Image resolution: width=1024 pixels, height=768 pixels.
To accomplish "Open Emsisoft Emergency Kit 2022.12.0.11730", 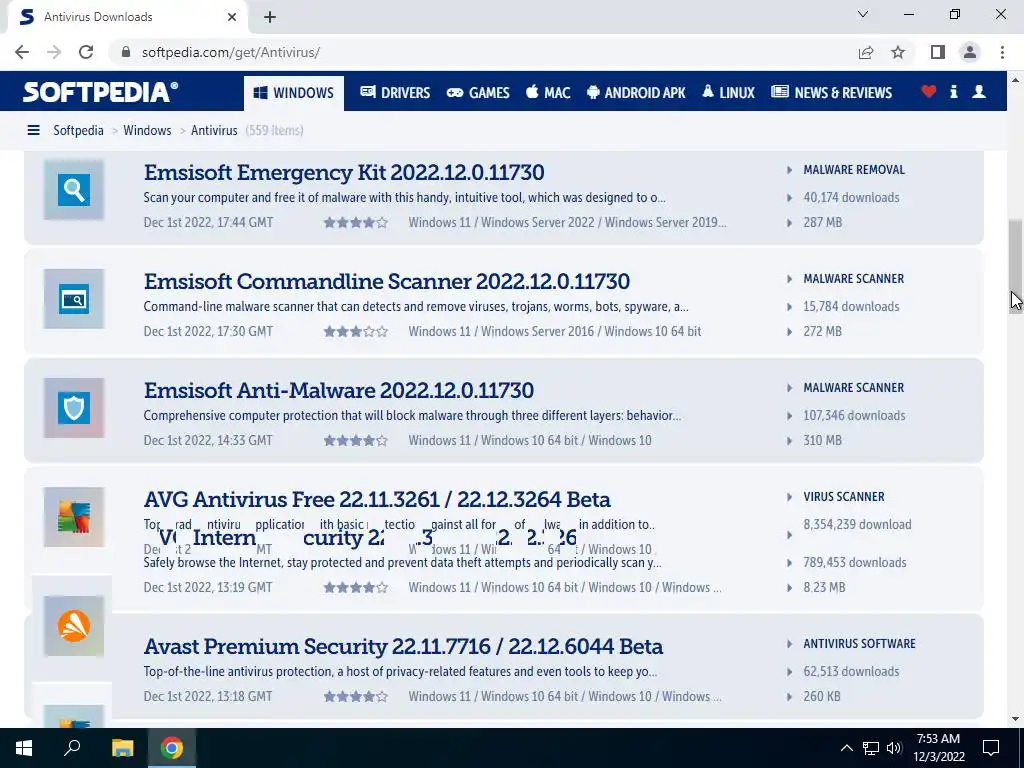I will click(x=344, y=172).
